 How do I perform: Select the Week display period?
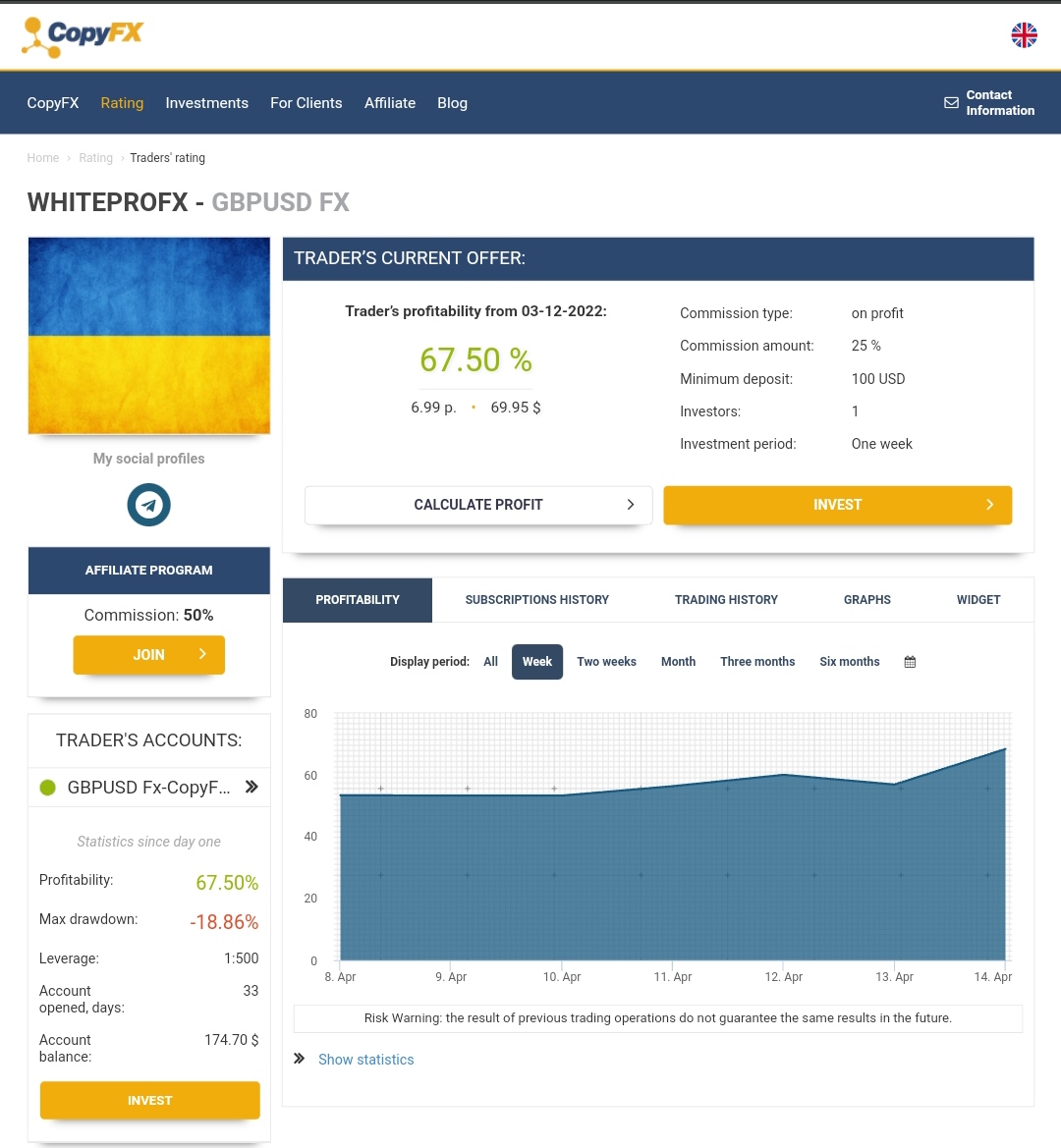click(536, 662)
